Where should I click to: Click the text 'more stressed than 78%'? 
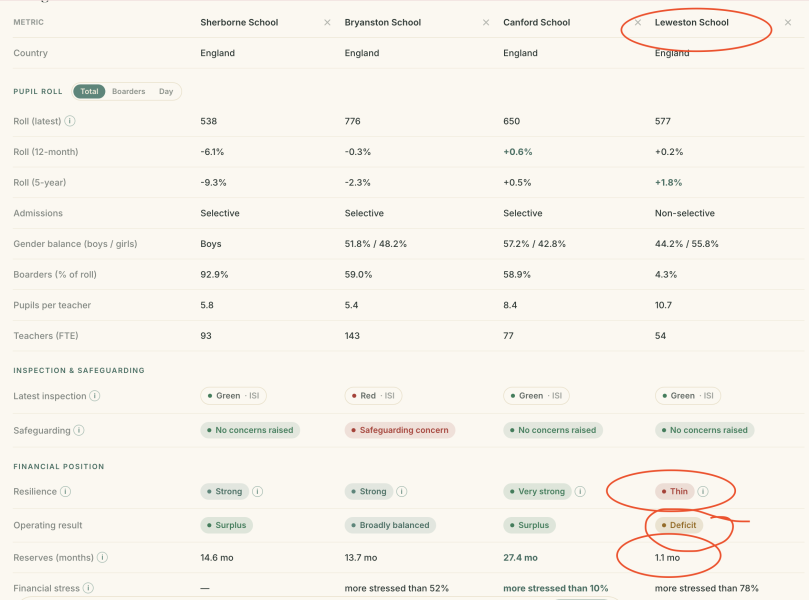pyautogui.click(x=706, y=588)
